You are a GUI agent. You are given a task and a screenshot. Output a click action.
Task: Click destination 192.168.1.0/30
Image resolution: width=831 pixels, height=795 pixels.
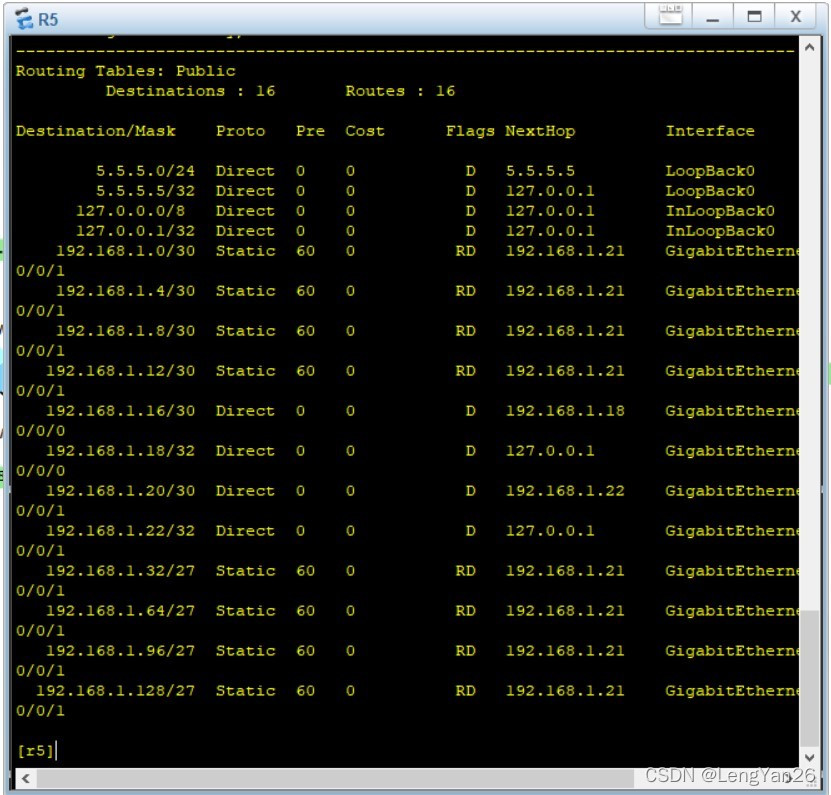click(126, 251)
